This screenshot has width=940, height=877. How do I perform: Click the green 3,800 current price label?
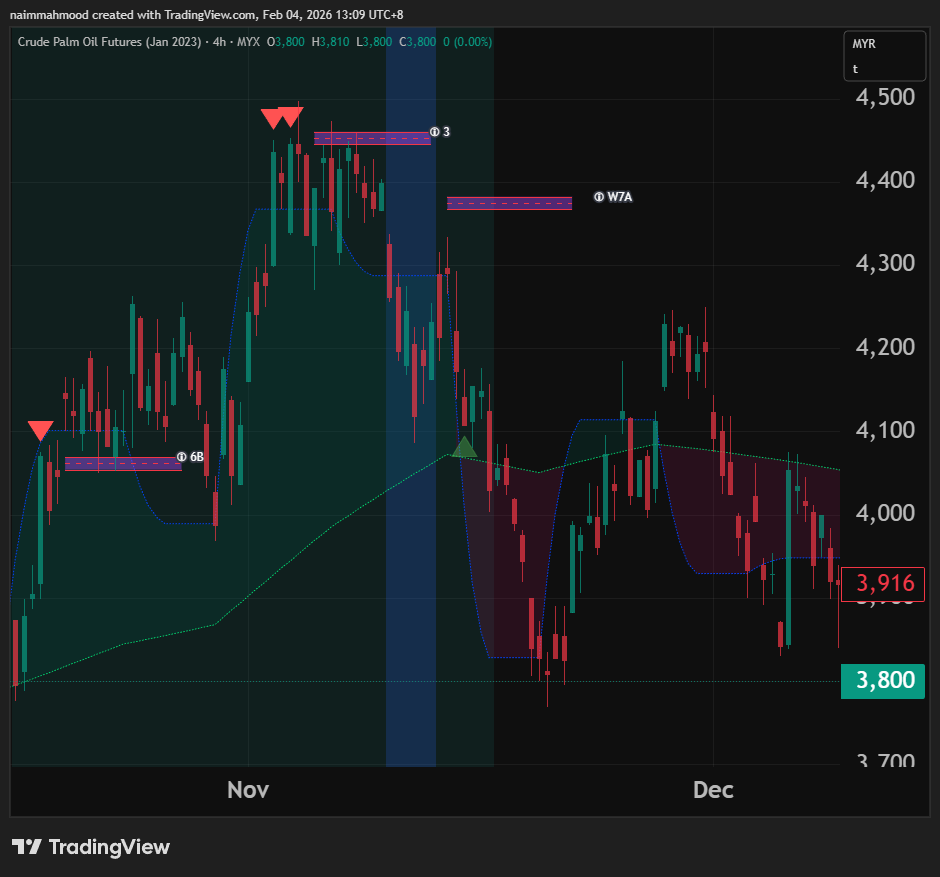coord(883,681)
